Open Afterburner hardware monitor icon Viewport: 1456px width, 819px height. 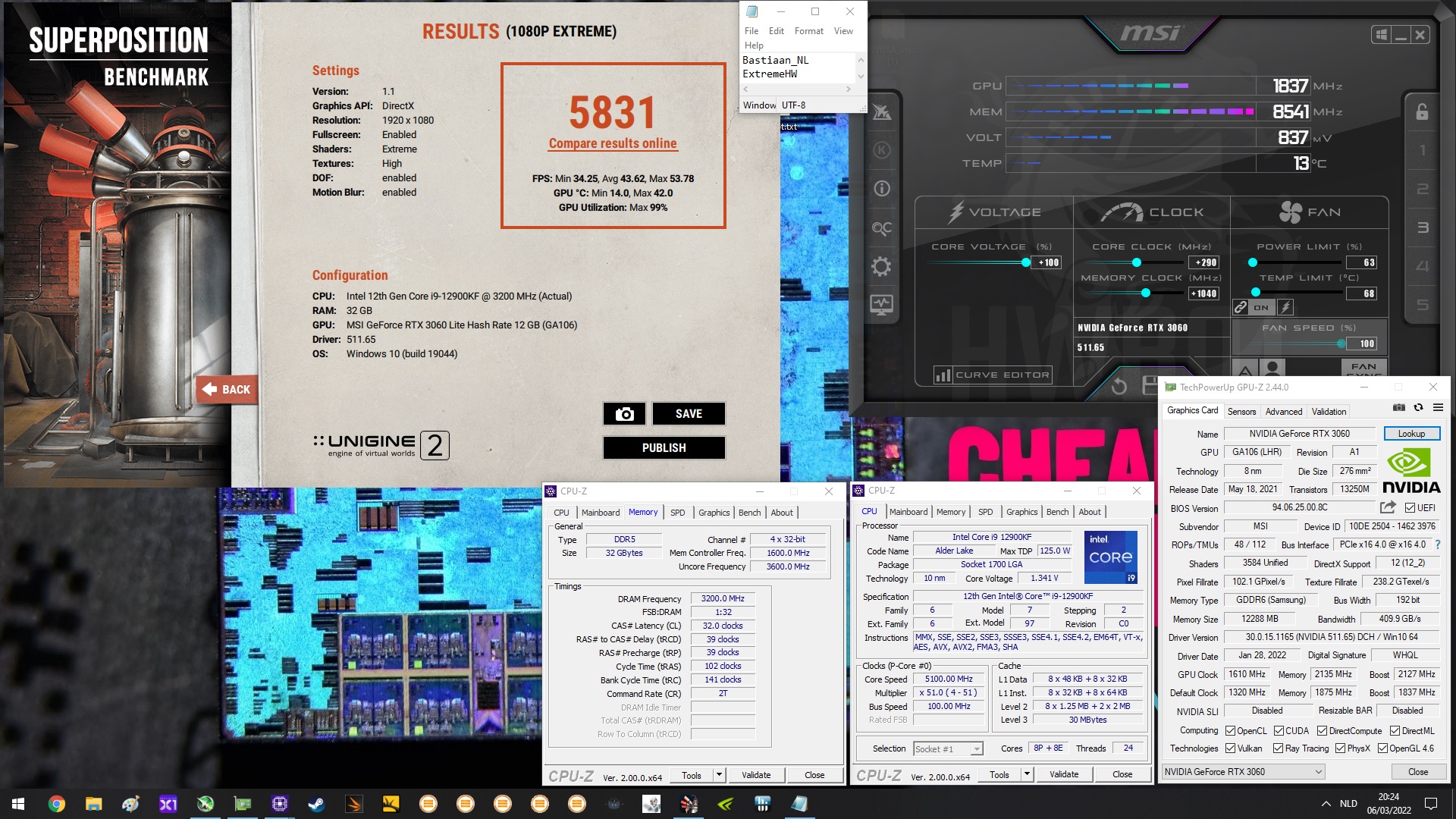pyautogui.click(x=881, y=305)
